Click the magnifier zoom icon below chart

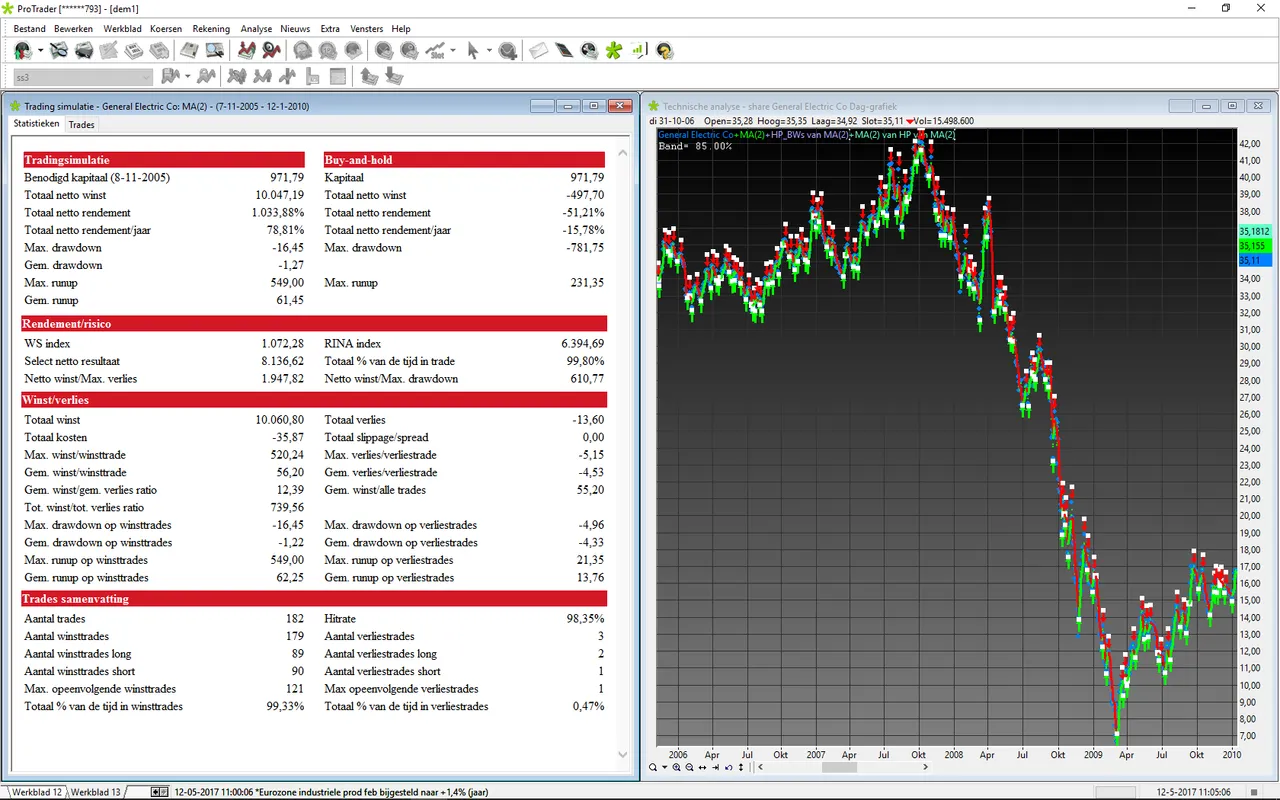tap(652, 767)
